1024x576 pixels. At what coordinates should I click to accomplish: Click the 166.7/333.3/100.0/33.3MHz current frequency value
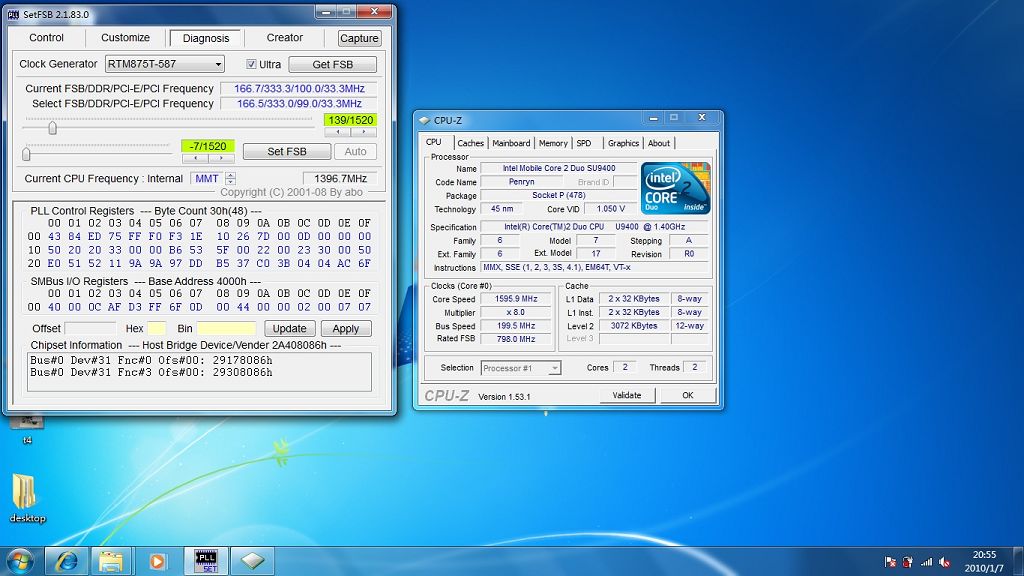[299, 88]
